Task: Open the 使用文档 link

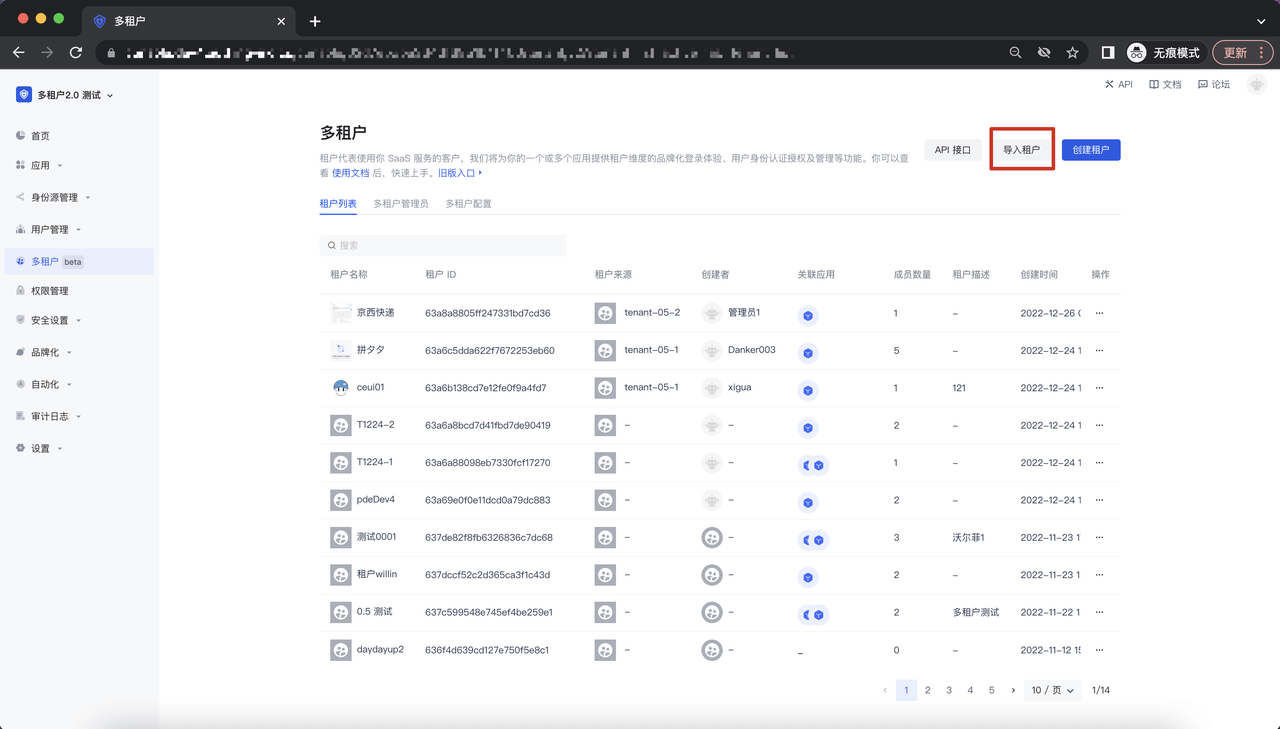Action: pos(350,173)
